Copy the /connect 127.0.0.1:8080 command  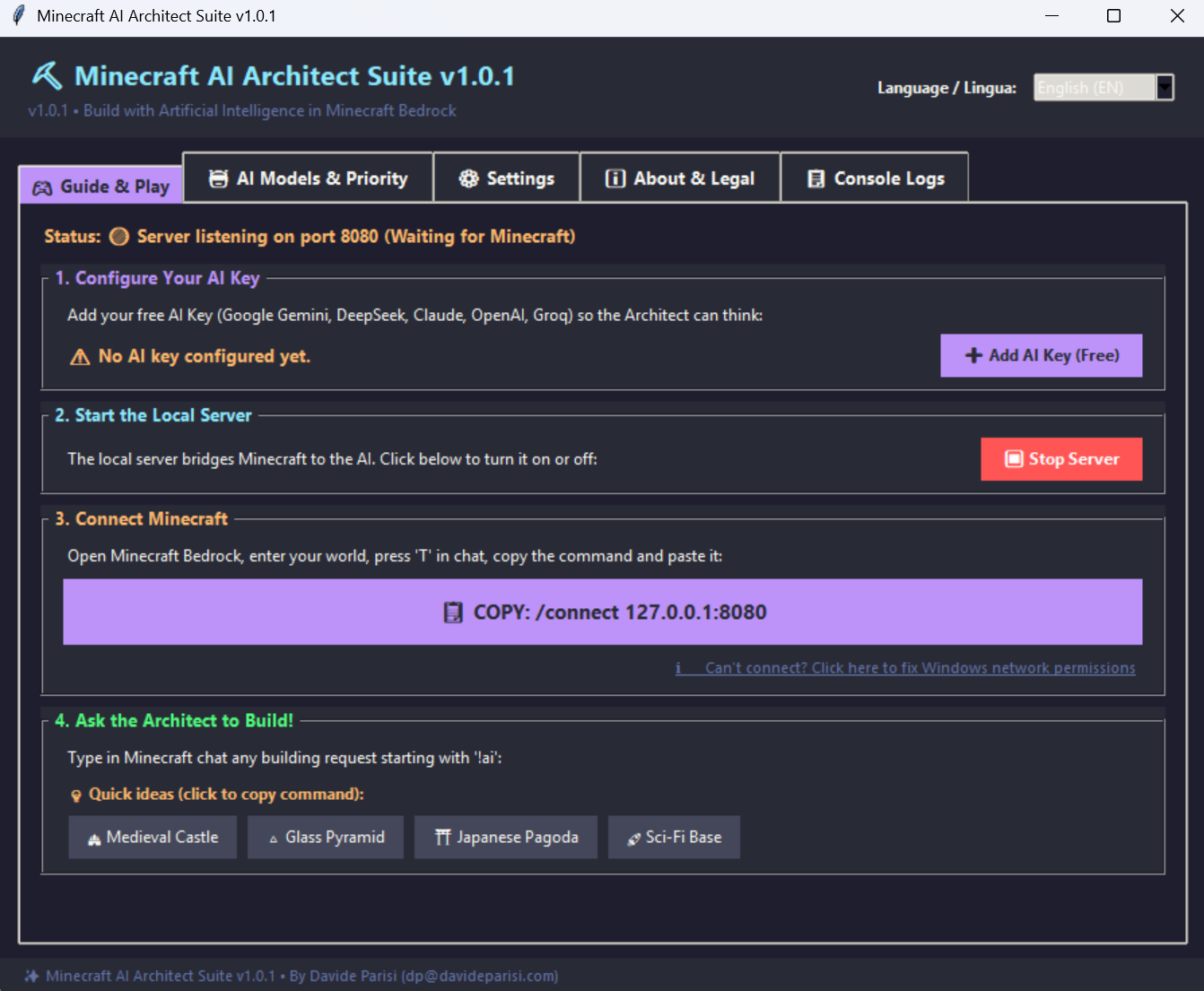[x=603, y=613]
